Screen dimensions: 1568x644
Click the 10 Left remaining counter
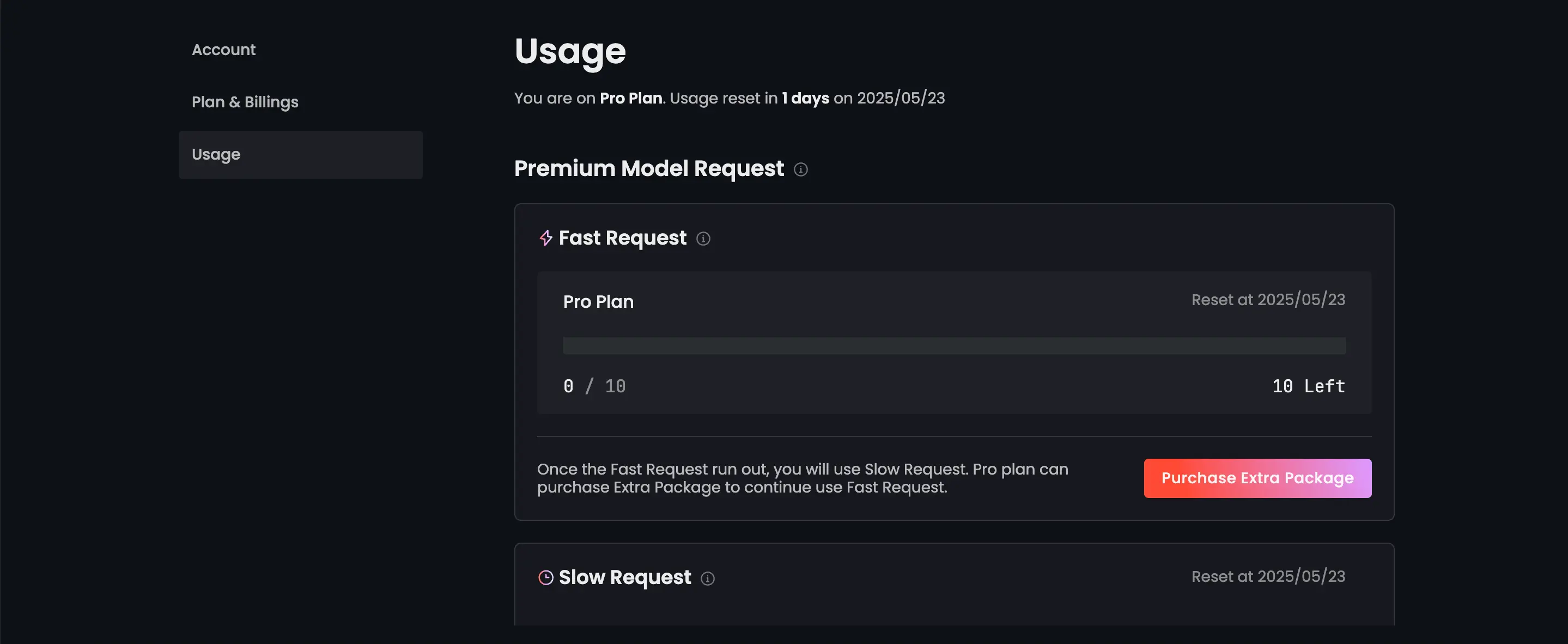click(1309, 386)
